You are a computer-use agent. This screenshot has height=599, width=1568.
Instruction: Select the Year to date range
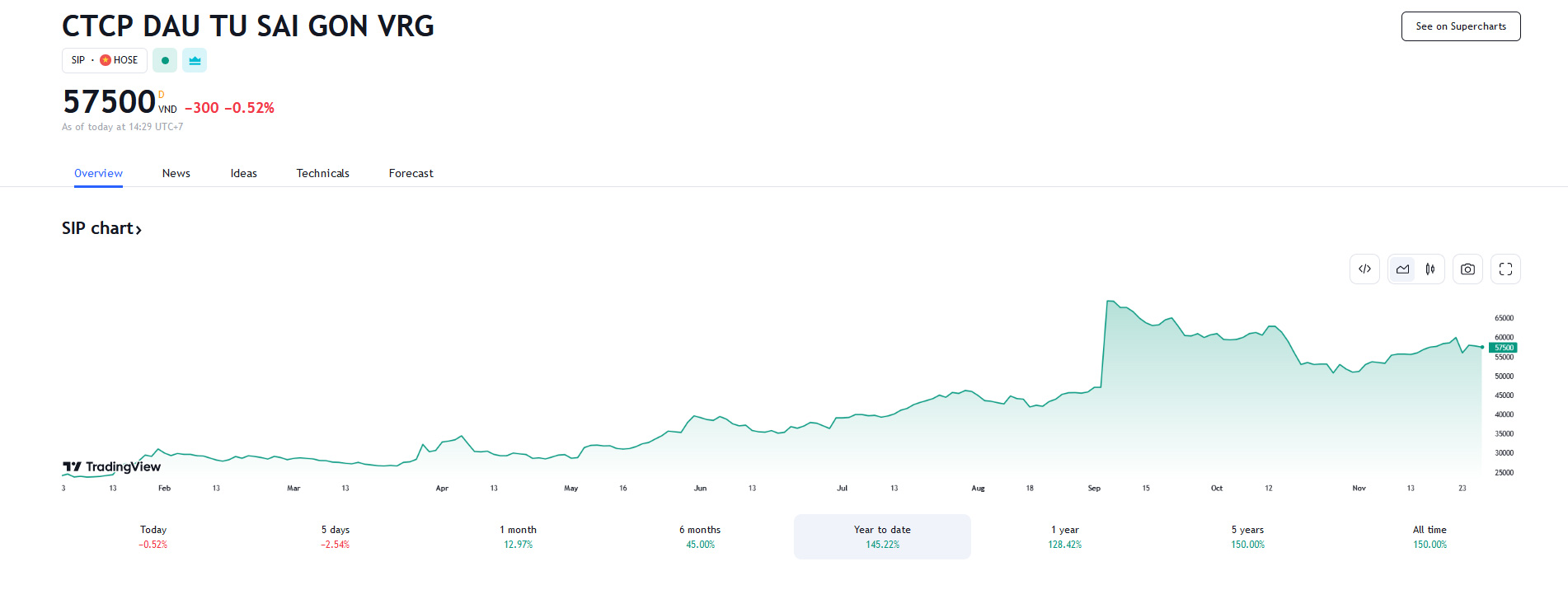coord(882,536)
